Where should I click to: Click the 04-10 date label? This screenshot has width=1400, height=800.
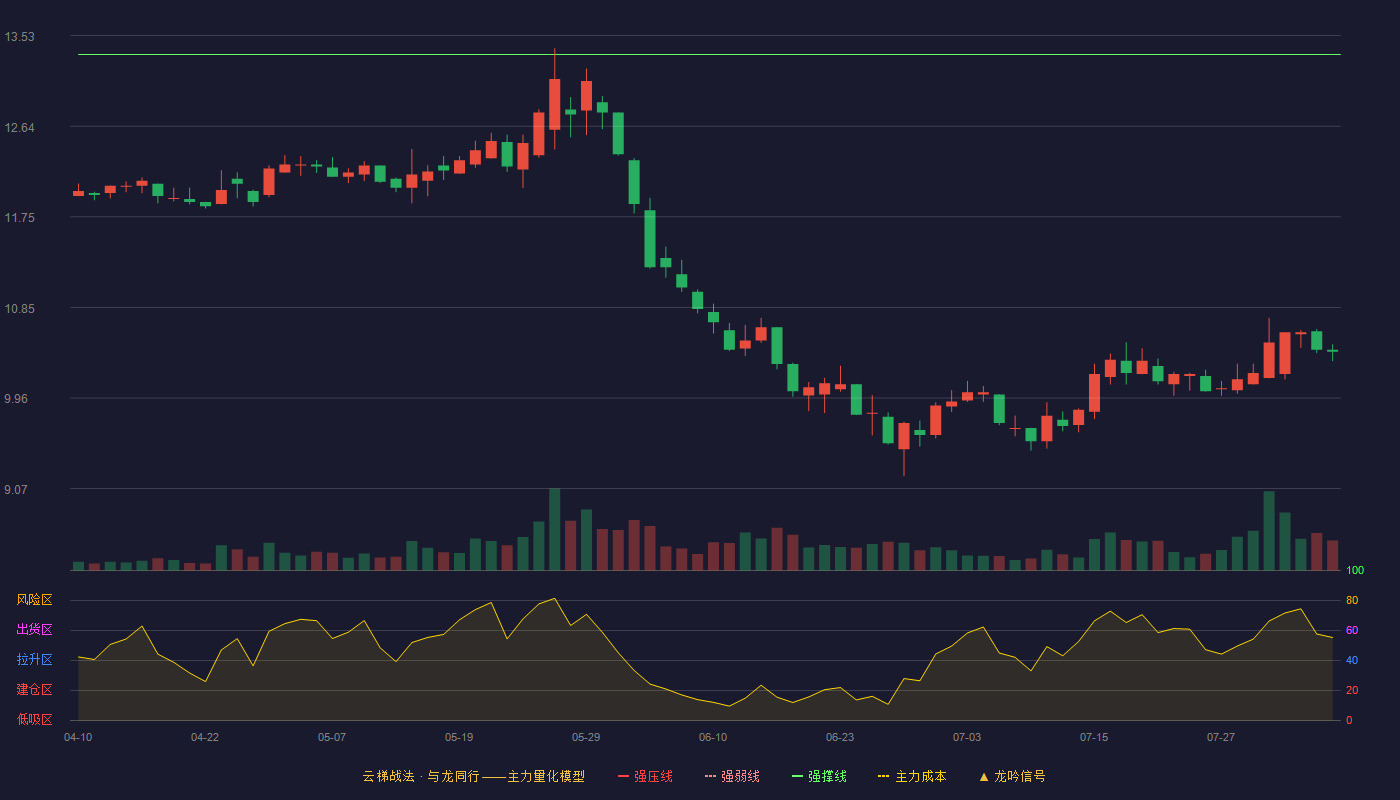tap(78, 737)
